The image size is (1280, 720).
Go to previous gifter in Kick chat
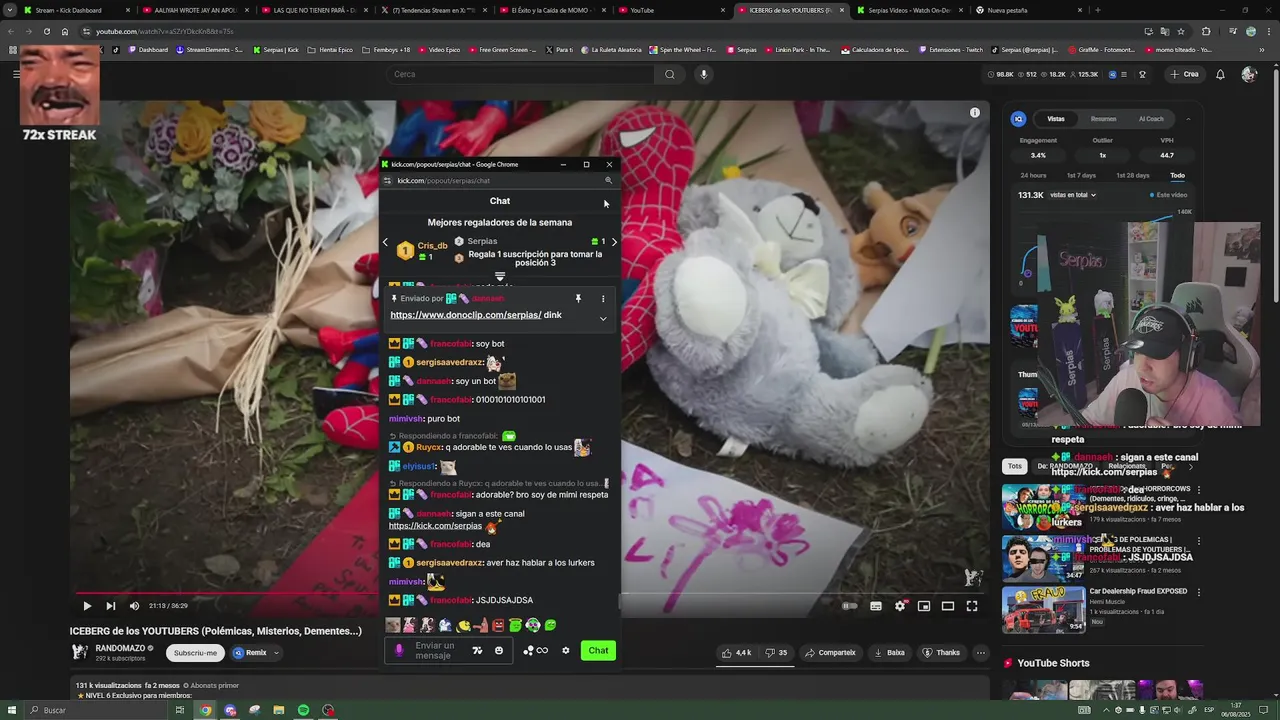(385, 242)
